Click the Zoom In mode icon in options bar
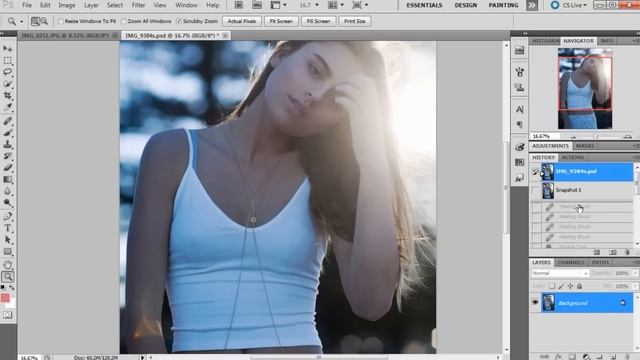The height and width of the screenshot is (360, 640). click(x=35, y=21)
